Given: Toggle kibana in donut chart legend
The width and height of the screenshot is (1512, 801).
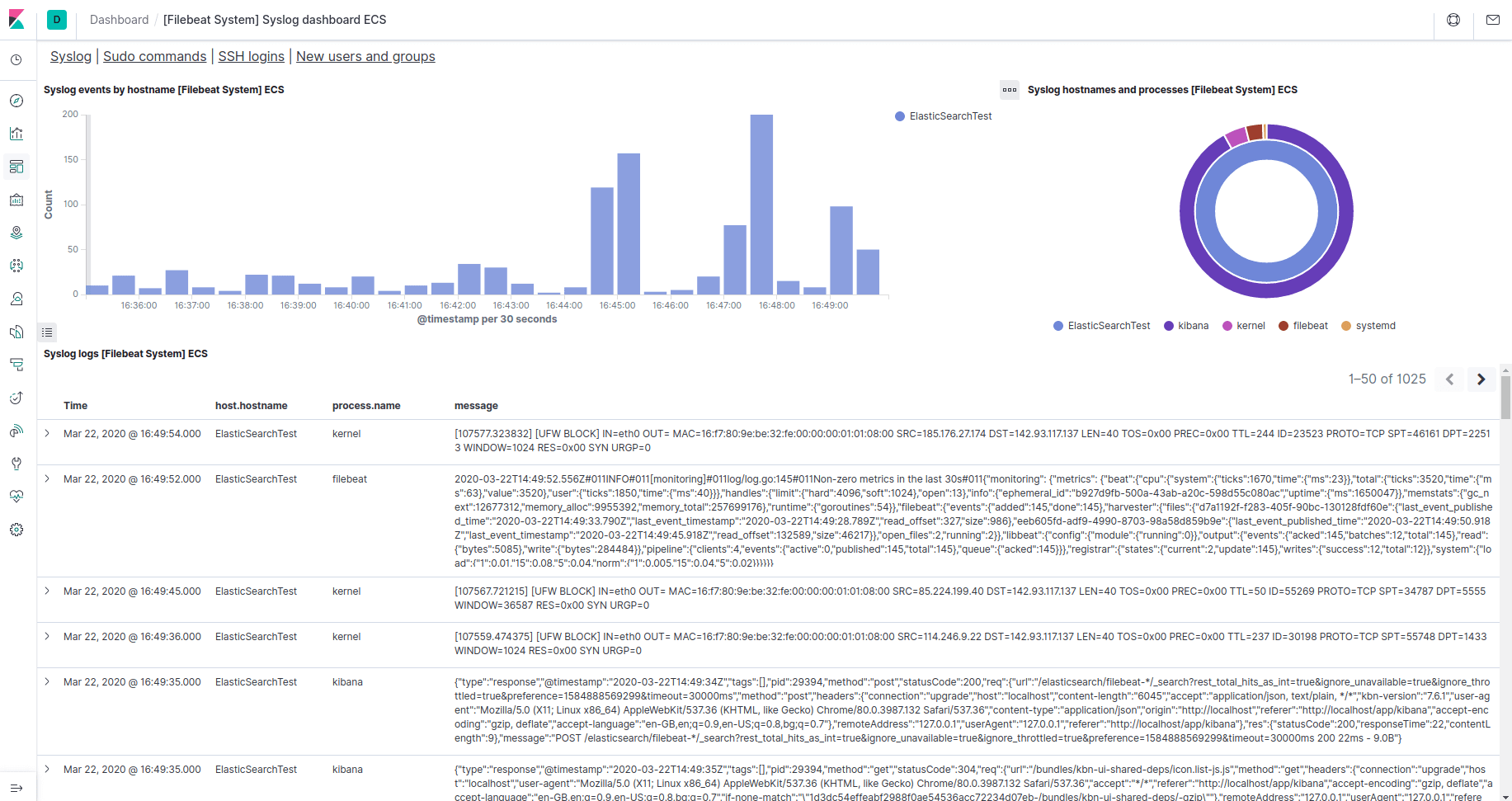Looking at the screenshot, I should click(1186, 326).
